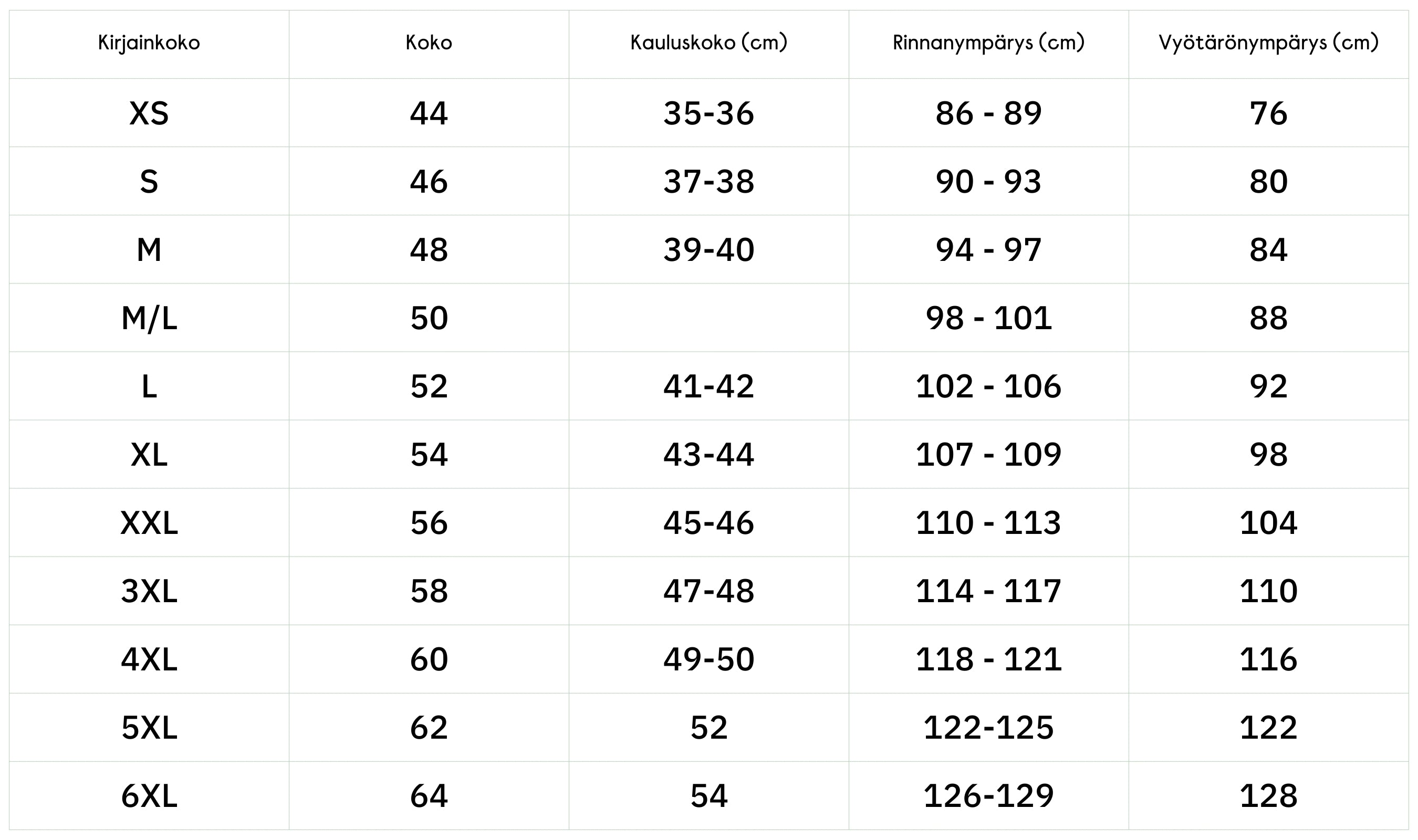The width and height of the screenshot is (1418, 840).
Task: Select the XS size label cell
Action: (x=149, y=113)
